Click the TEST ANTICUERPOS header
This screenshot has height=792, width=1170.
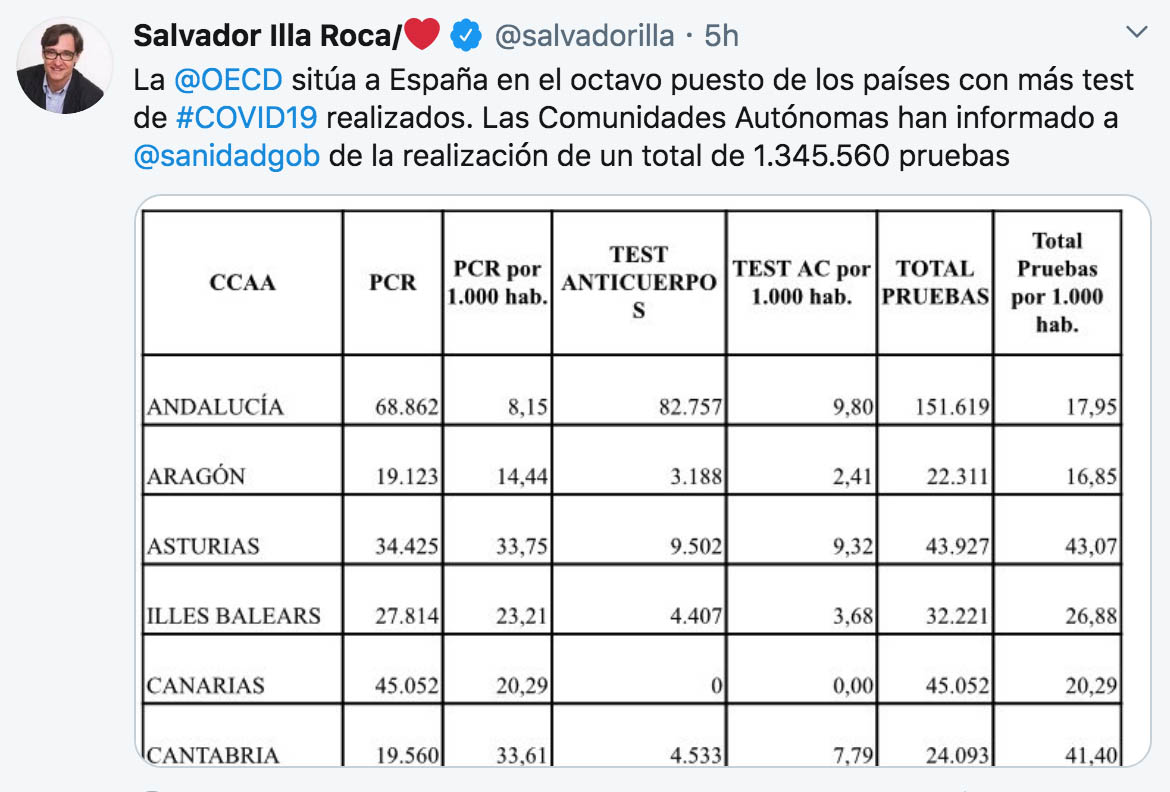pyautogui.click(x=639, y=282)
